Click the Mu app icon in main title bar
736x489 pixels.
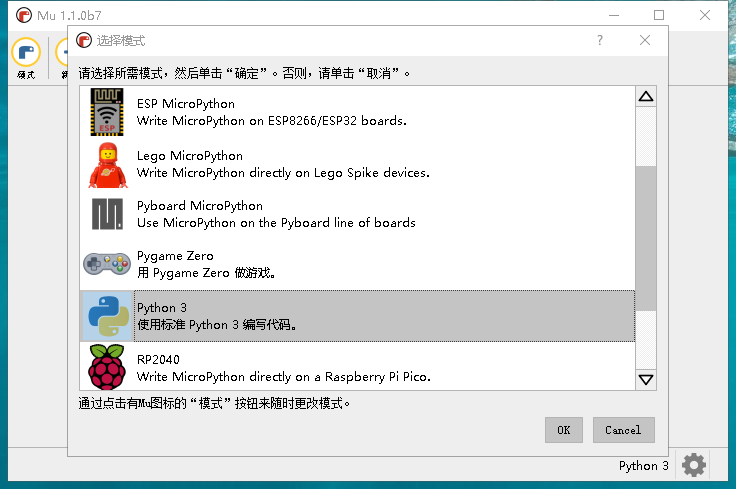point(24,15)
